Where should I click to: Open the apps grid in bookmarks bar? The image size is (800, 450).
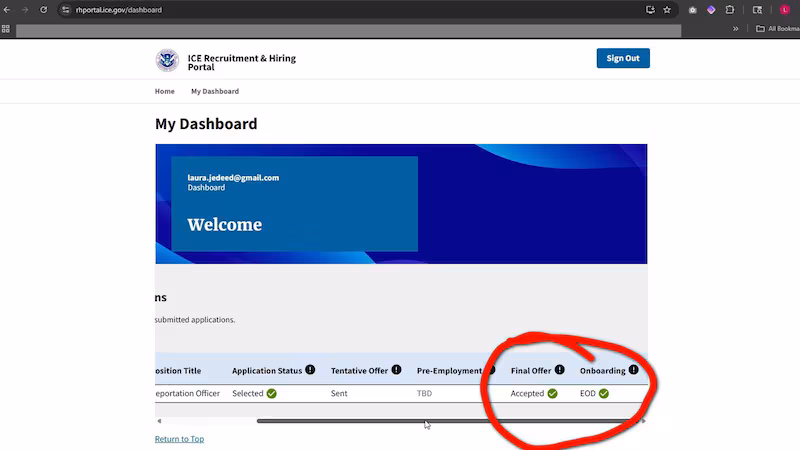tap(6, 29)
